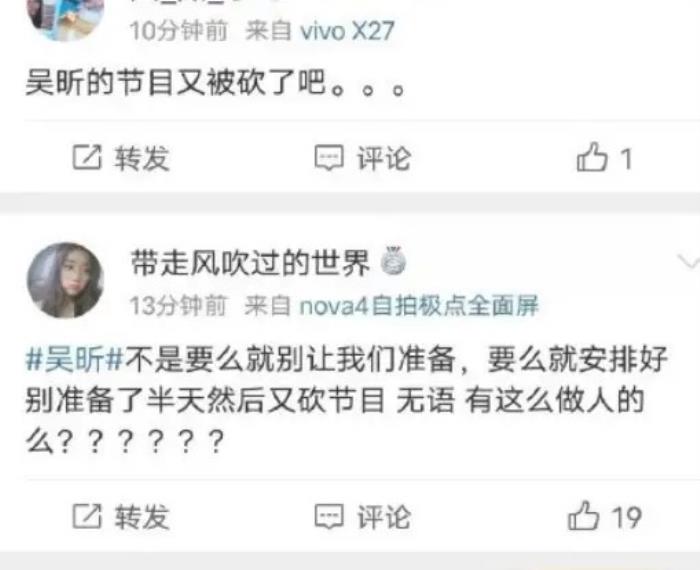Open post body starting with 不是要么就别让我们准备
The height and width of the screenshot is (570, 700).
pyautogui.click(x=347, y=400)
